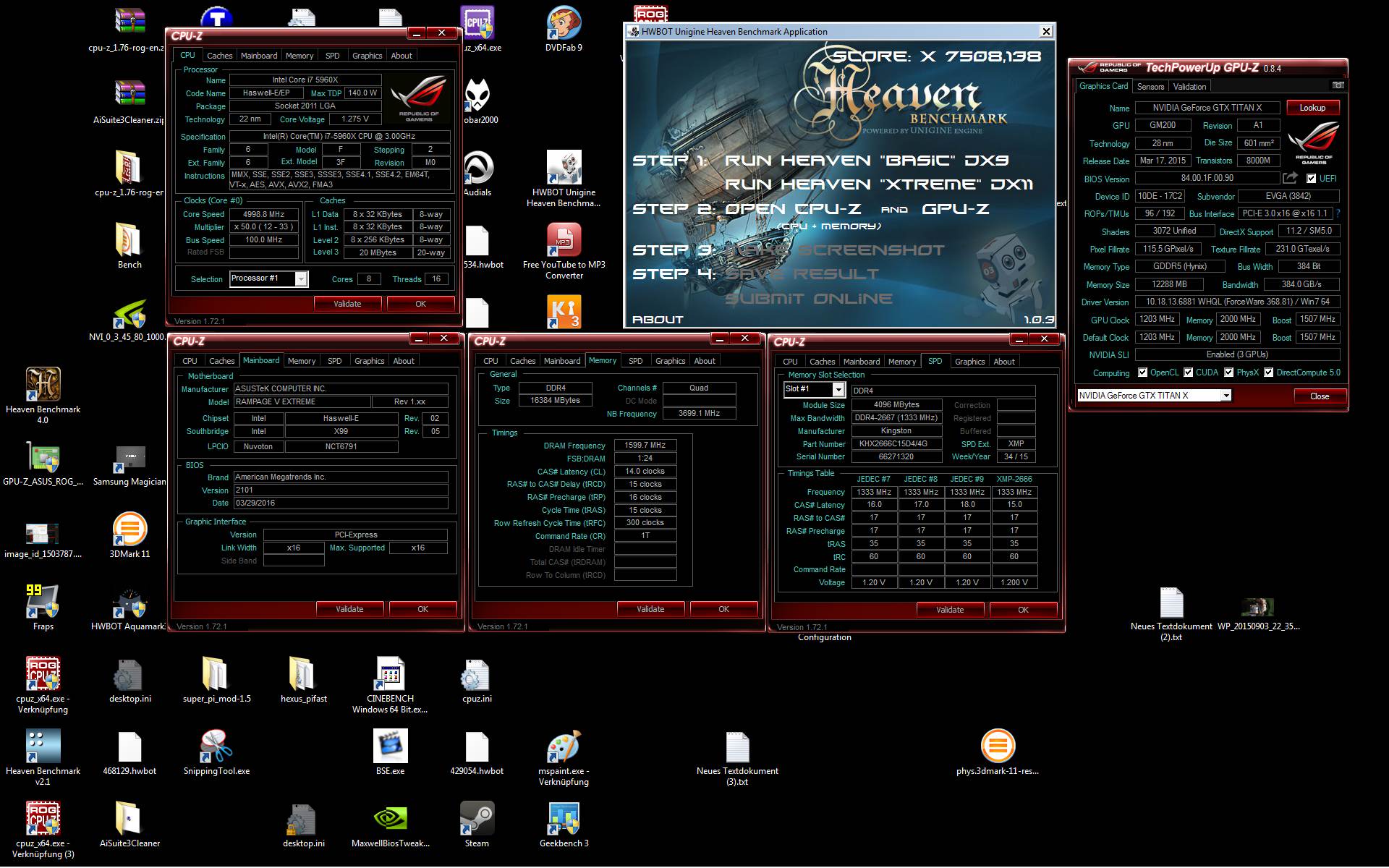Open the WP_20150903 image thumbnail

pos(1257,606)
